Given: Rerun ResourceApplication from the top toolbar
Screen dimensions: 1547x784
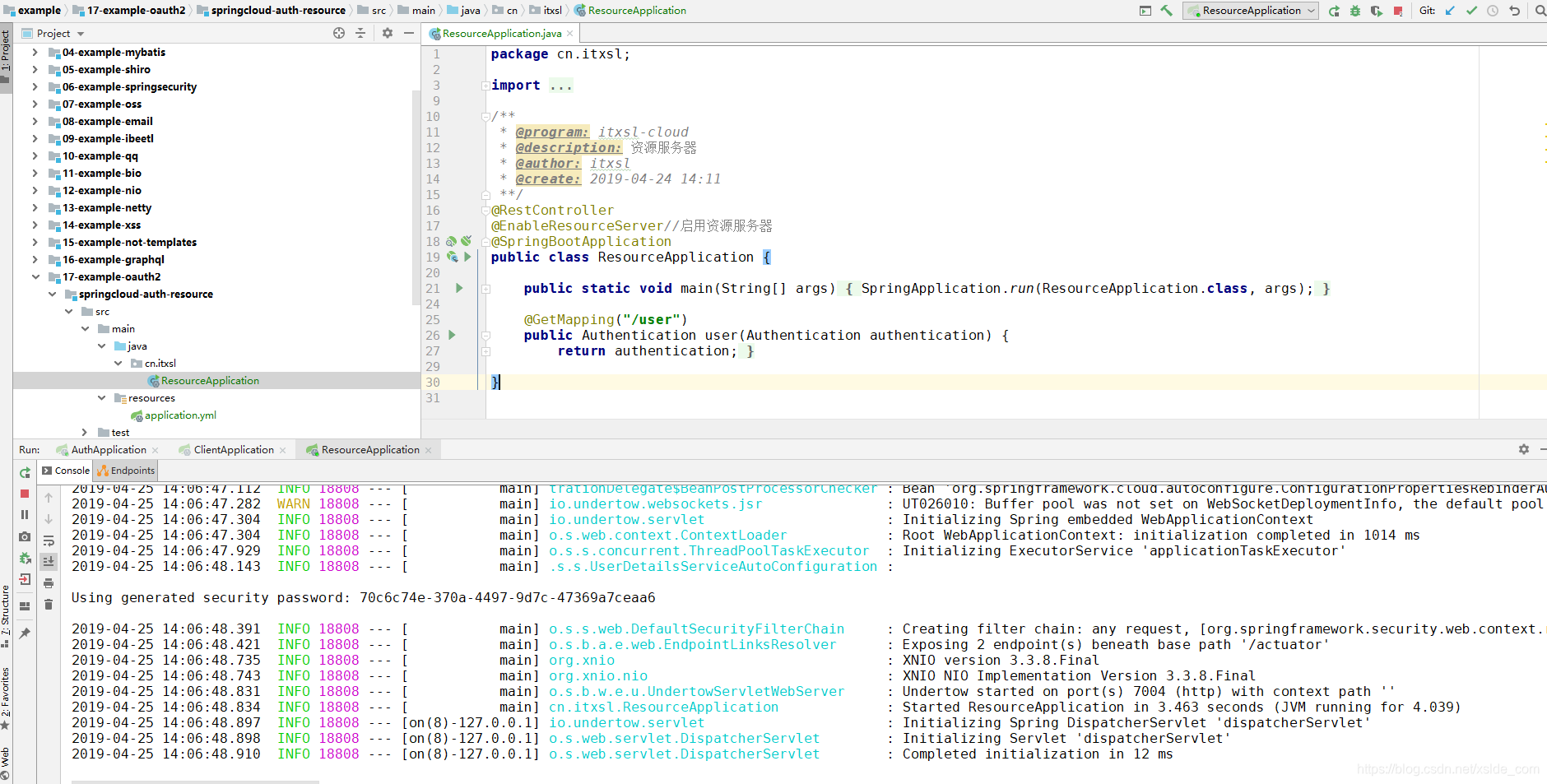Looking at the screenshot, I should pos(1334,11).
